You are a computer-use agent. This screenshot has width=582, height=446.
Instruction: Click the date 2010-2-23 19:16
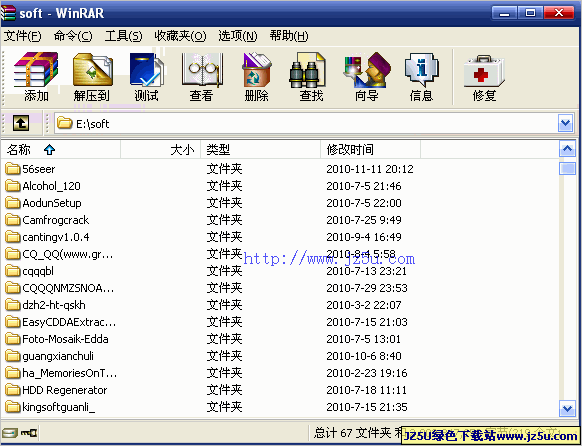click(x=367, y=373)
